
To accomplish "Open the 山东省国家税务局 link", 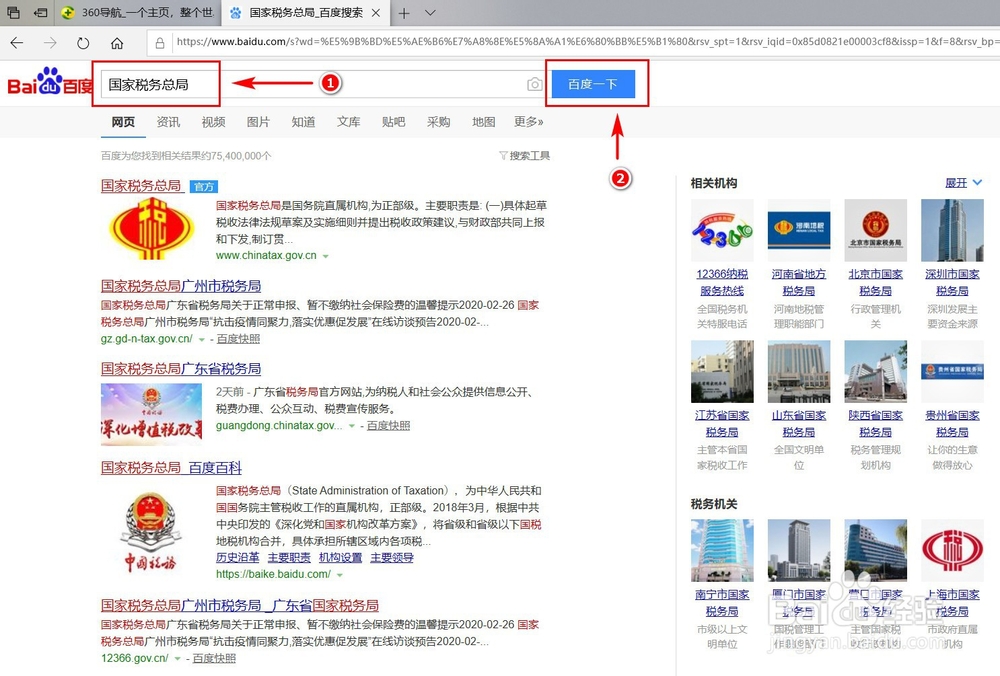I will coord(798,423).
